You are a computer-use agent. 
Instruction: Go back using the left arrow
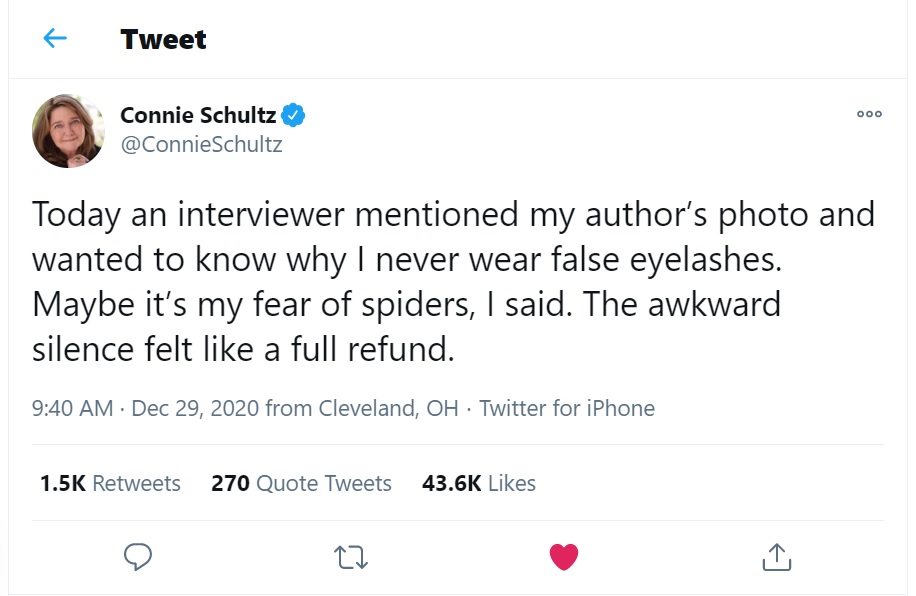click(x=55, y=39)
